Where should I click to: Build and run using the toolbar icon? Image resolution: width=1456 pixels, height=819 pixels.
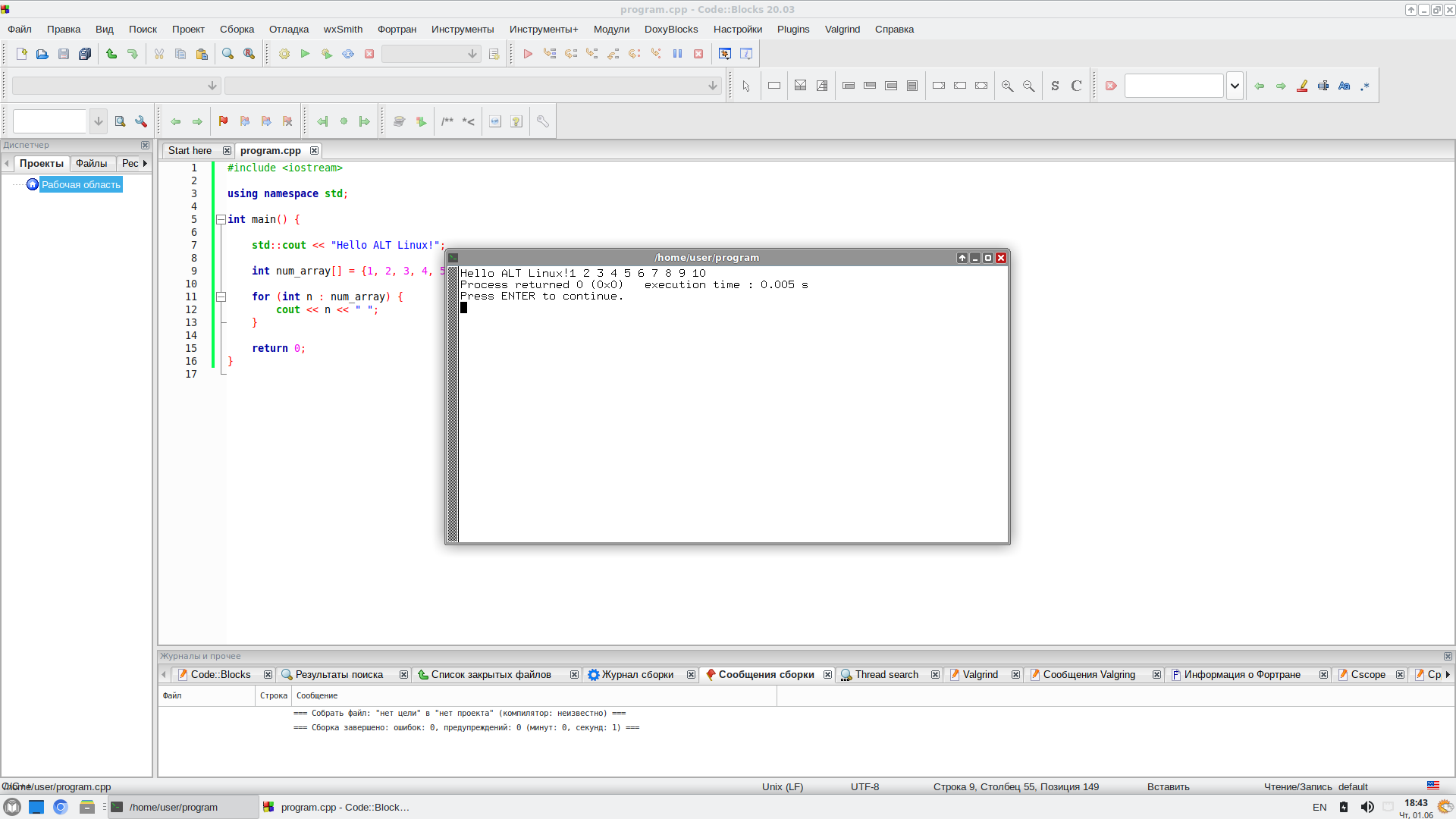[327, 54]
